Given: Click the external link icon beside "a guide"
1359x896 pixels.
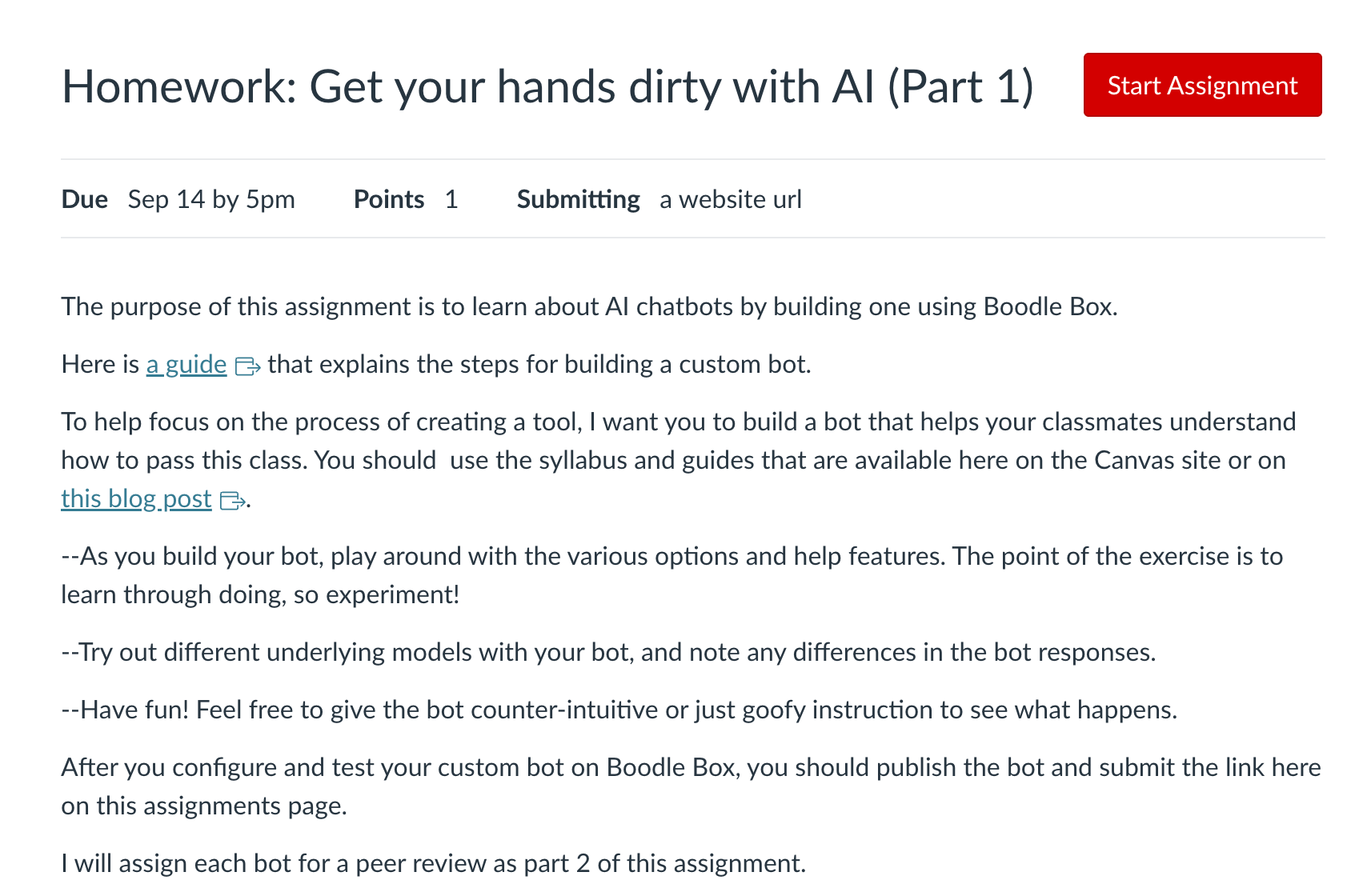Looking at the screenshot, I should coord(247,366).
